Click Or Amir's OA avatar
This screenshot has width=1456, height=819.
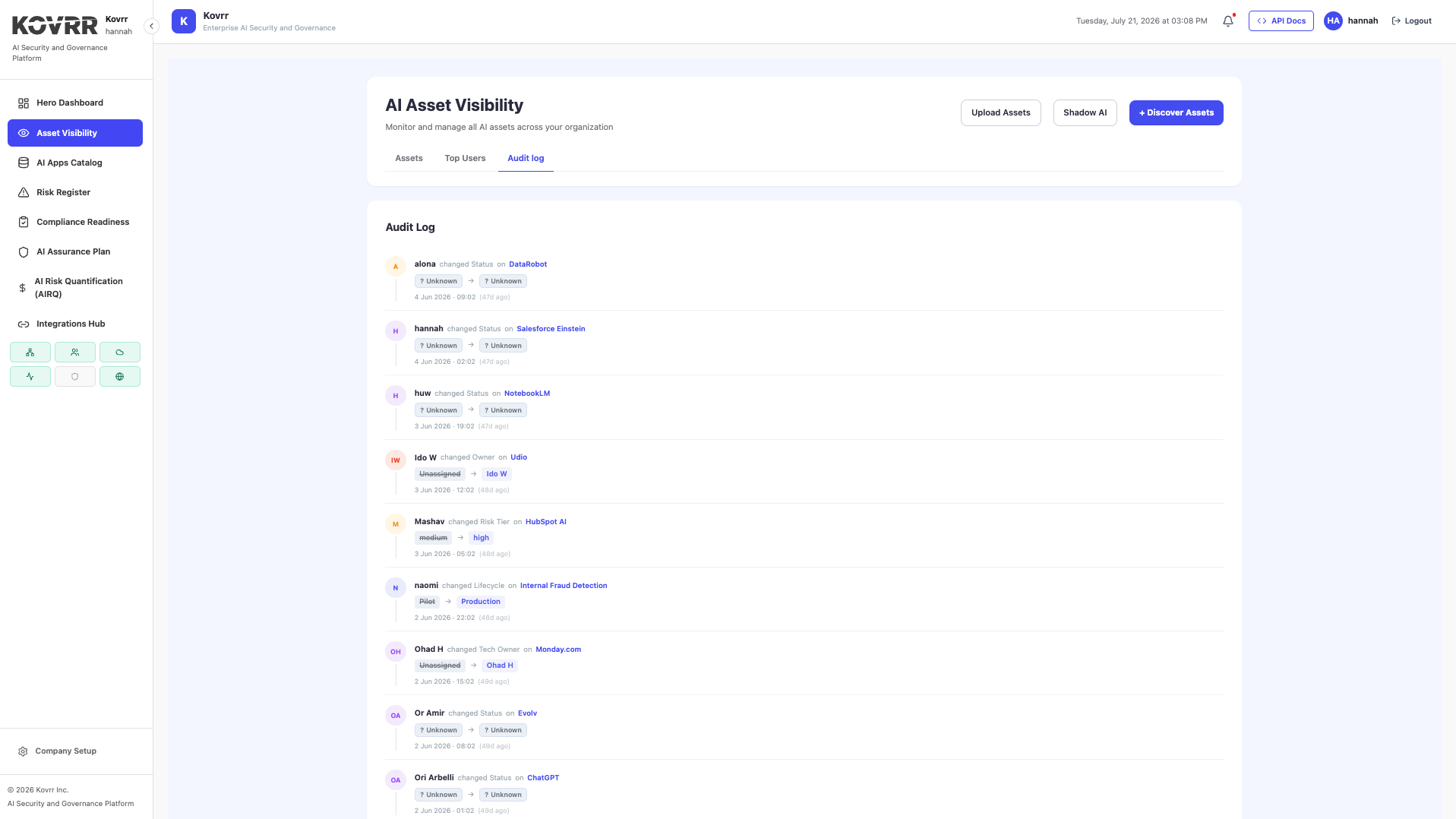[x=396, y=716]
